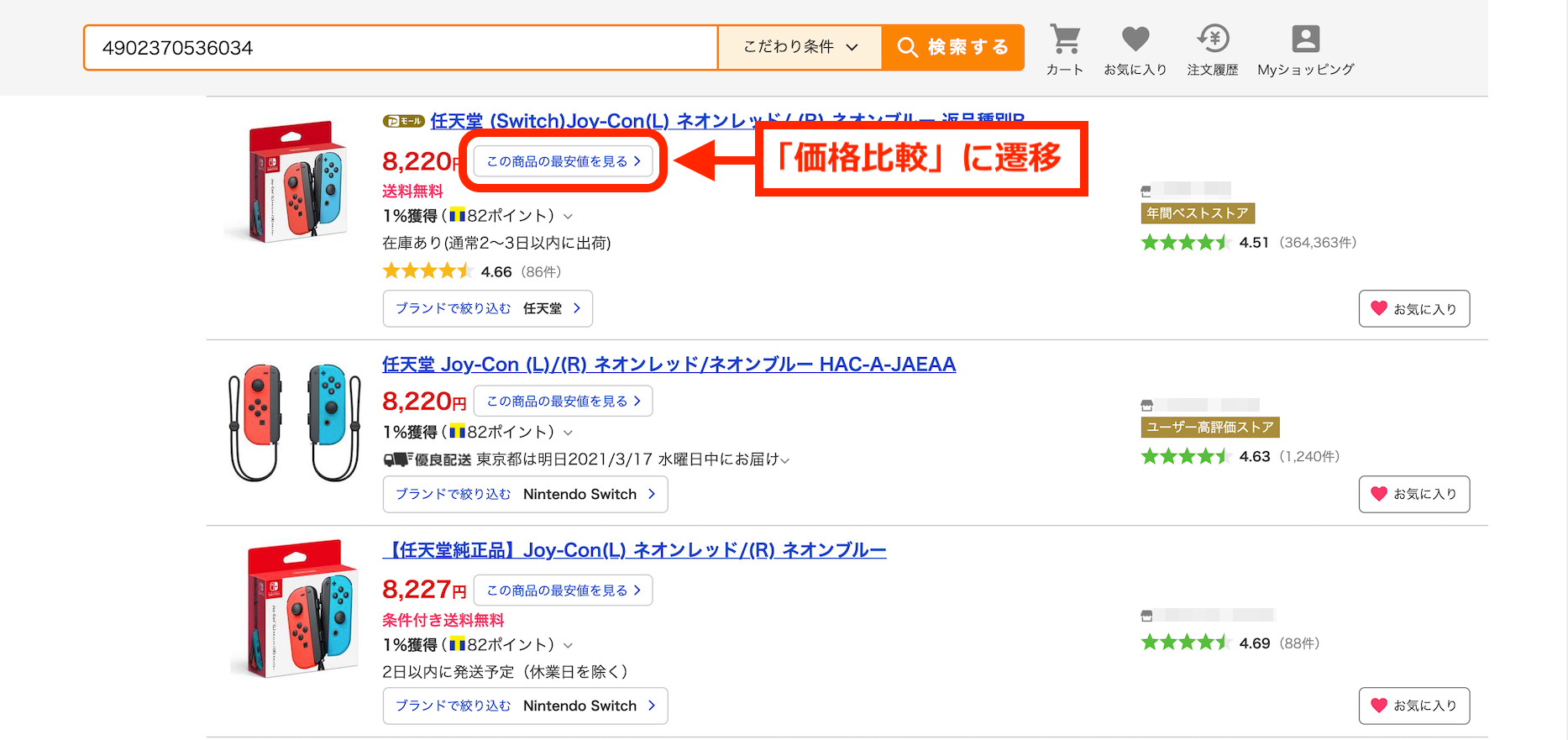Click the search field containing 4902370536034
Viewport: 1568px width, 740px height.
click(x=401, y=48)
